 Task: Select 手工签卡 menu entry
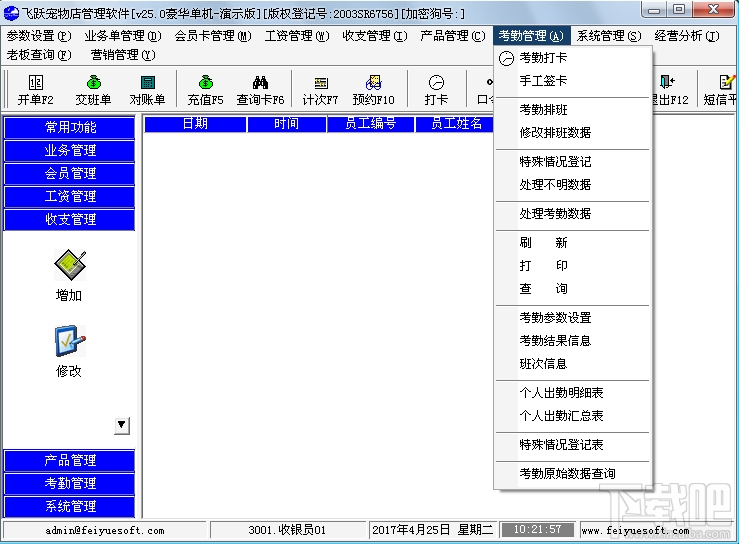(x=573, y=81)
